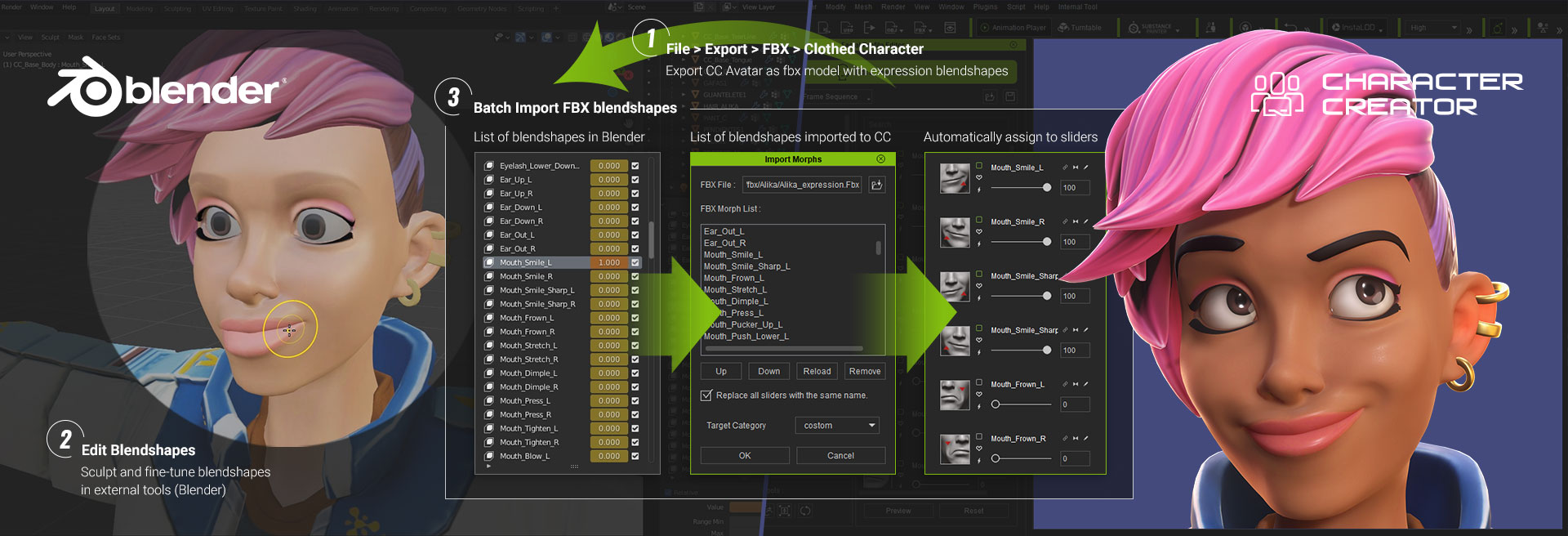
Task: Toggle the checkbox next to Mouth_Frown_L slider
Action: pyautogui.click(x=979, y=382)
